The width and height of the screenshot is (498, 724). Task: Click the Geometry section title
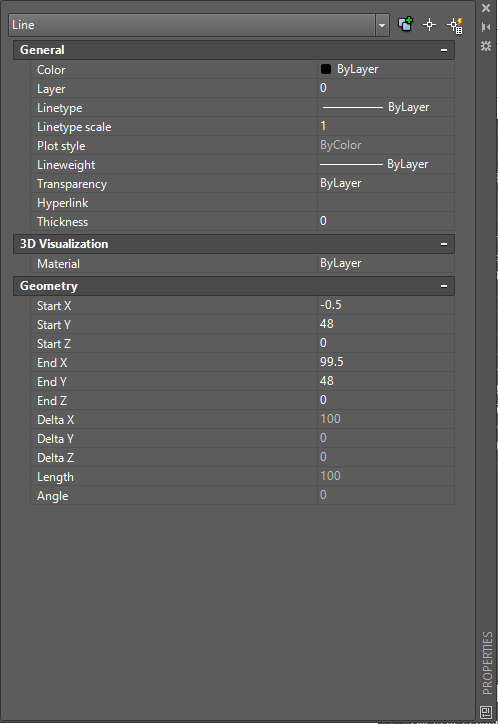(x=48, y=286)
